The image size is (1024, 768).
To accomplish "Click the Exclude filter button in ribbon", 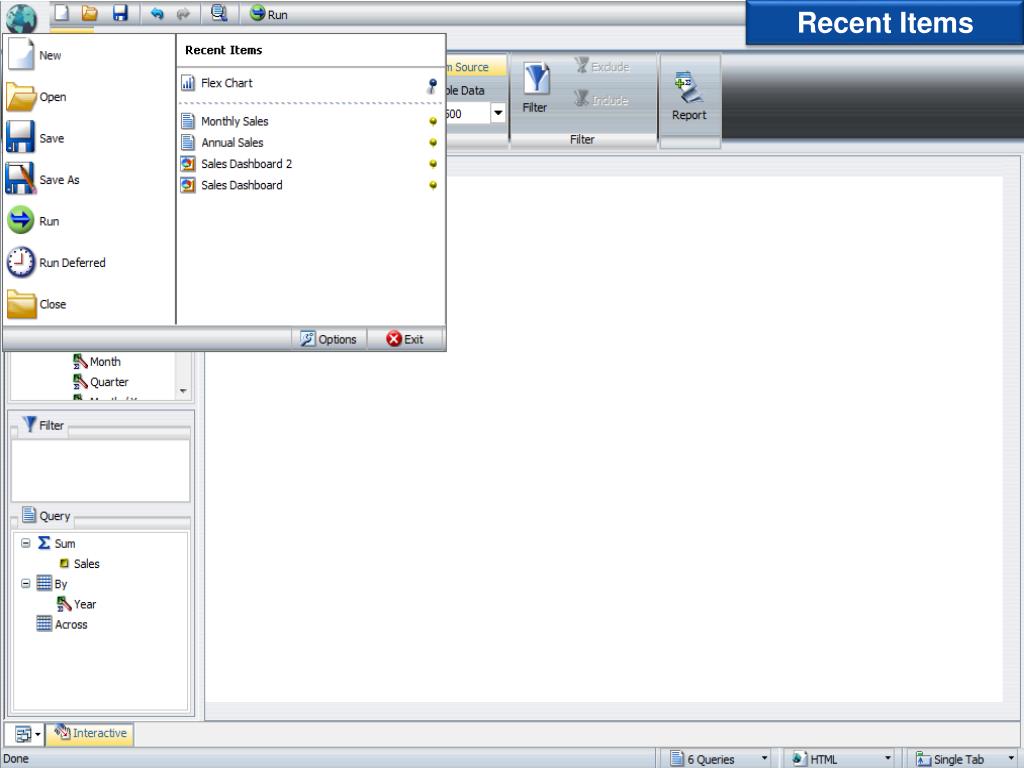I will [602, 66].
